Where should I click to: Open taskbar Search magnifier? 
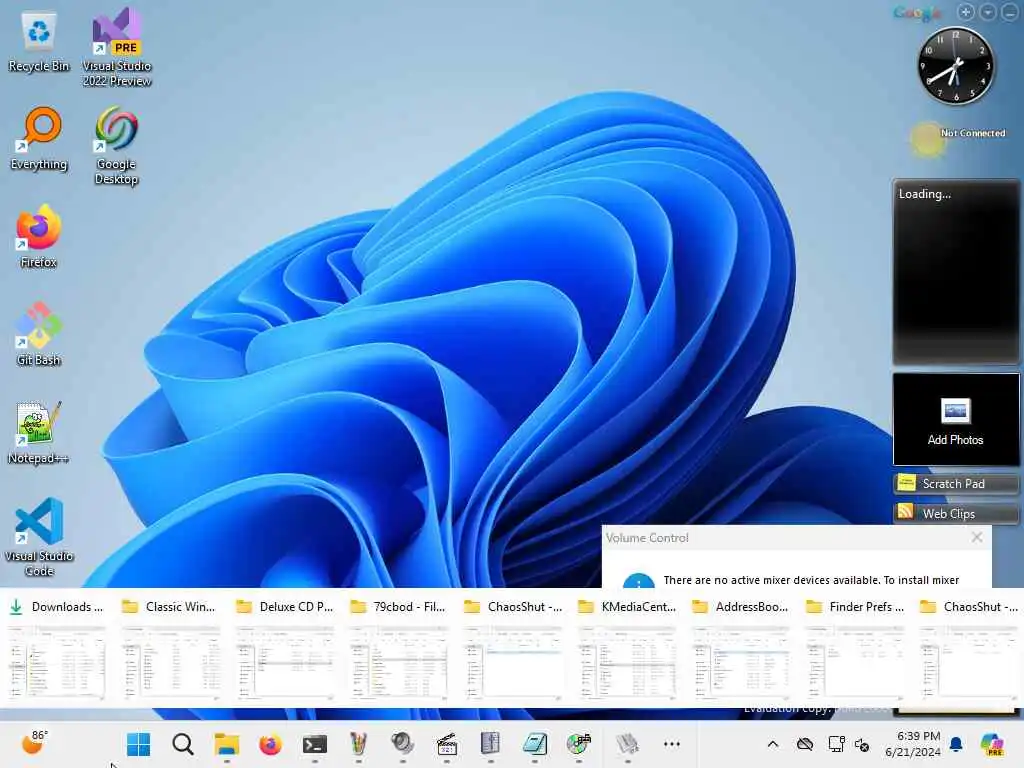(183, 744)
